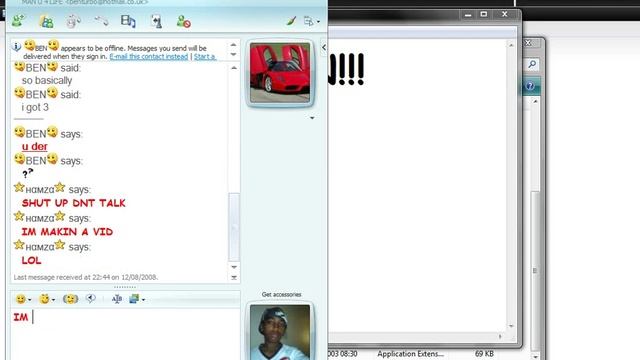Open the games icon beside the block icon

156,21
